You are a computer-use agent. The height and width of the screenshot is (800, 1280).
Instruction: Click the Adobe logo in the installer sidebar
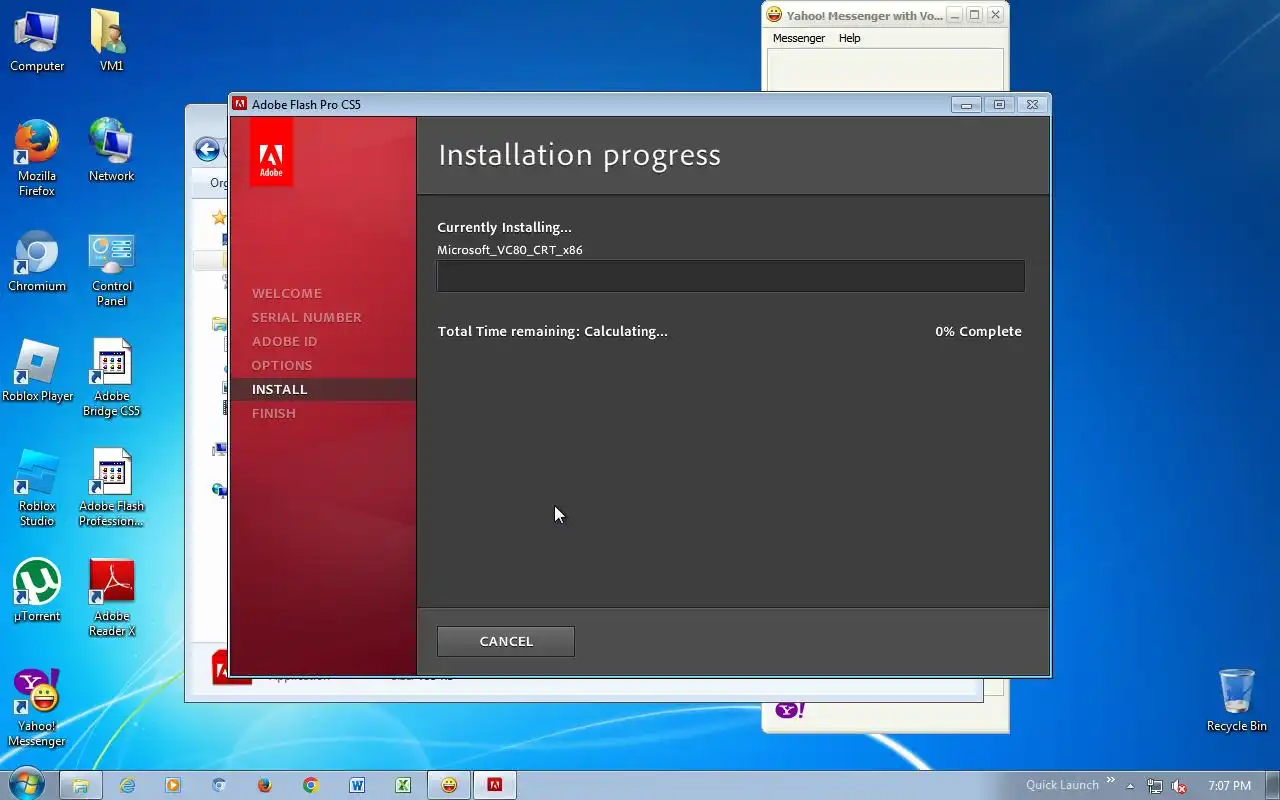[x=271, y=152]
